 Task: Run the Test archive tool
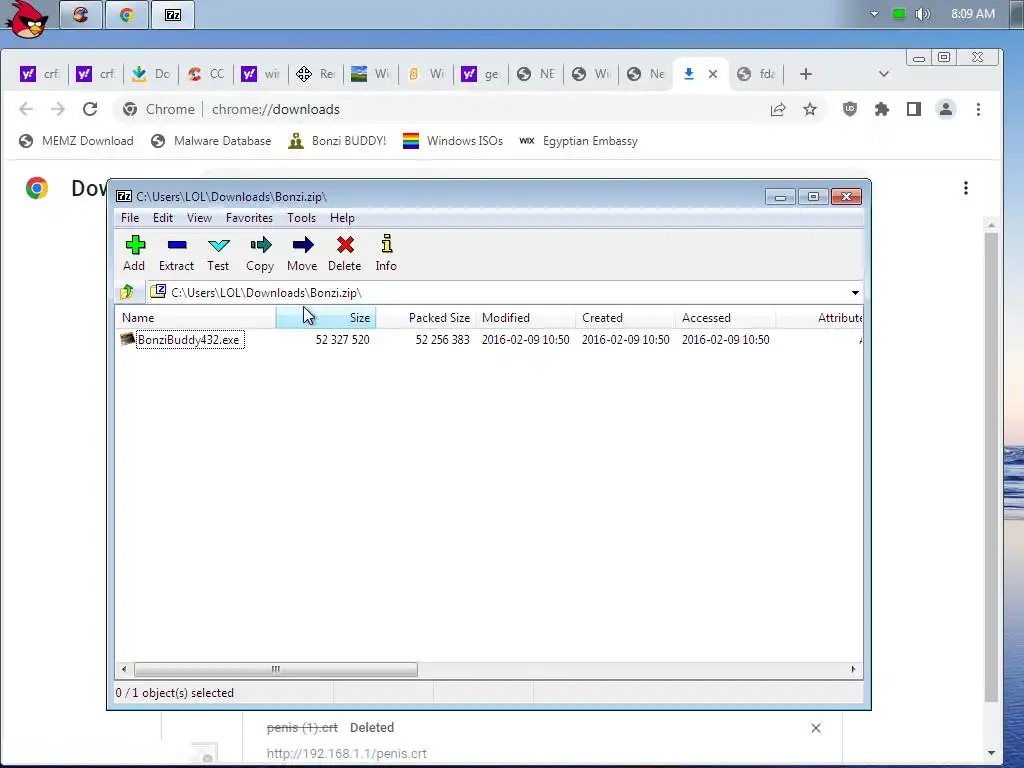point(218,246)
